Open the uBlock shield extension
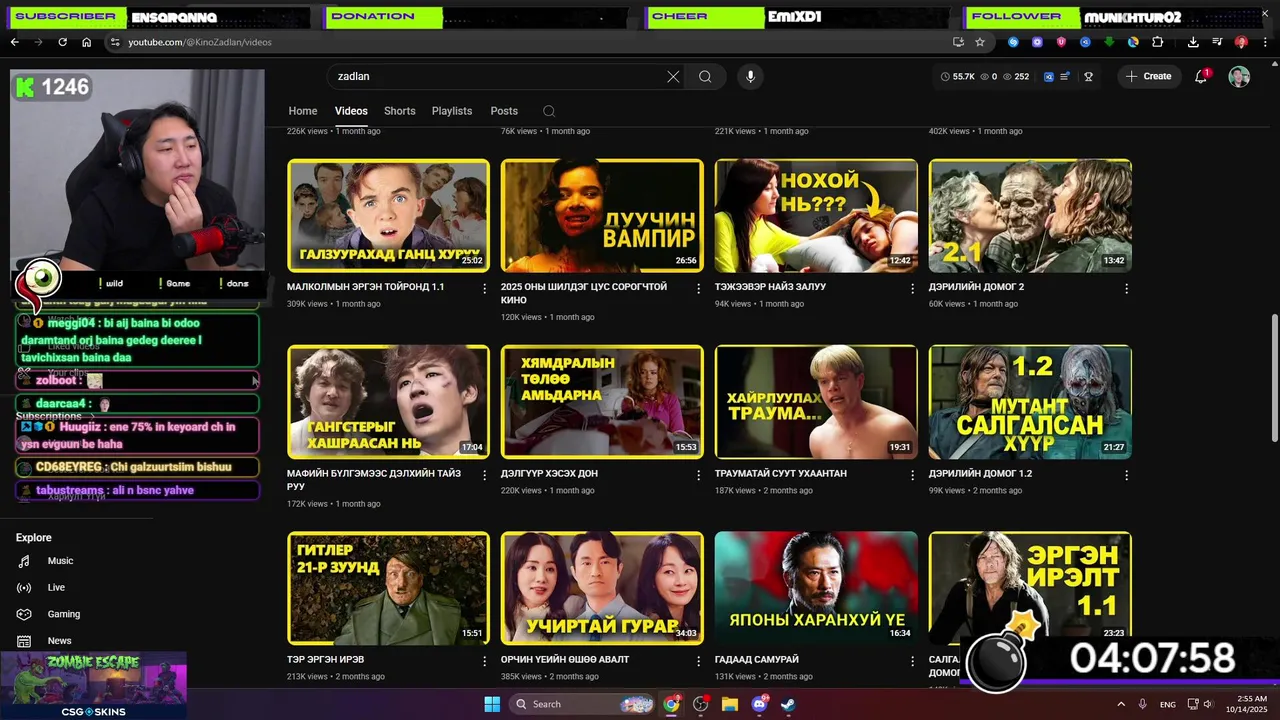This screenshot has width=1280, height=720. [x=1061, y=42]
